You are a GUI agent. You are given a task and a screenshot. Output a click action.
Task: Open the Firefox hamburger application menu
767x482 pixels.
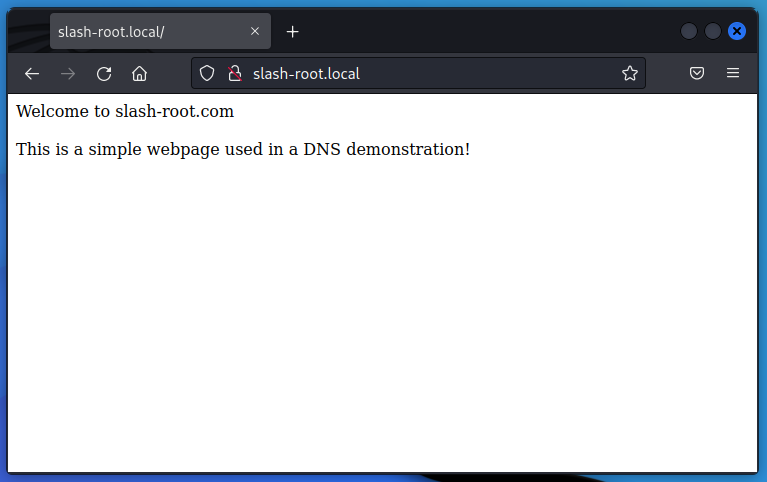tap(733, 73)
